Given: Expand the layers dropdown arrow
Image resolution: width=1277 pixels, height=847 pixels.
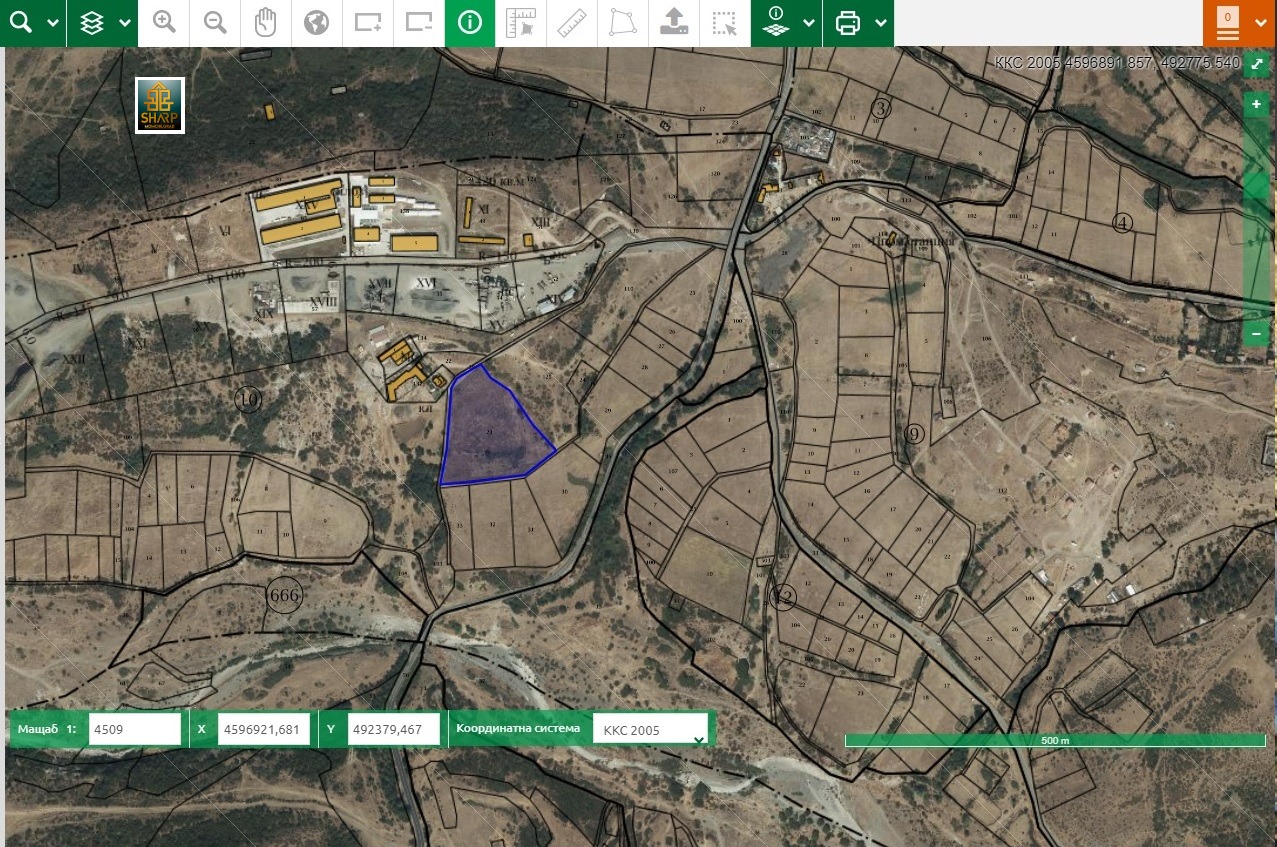Looking at the screenshot, I should point(124,23).
